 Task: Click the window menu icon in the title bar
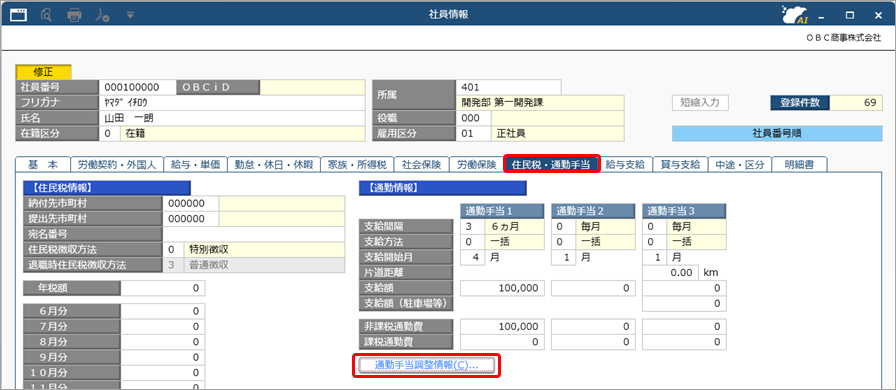pos(19,15)
